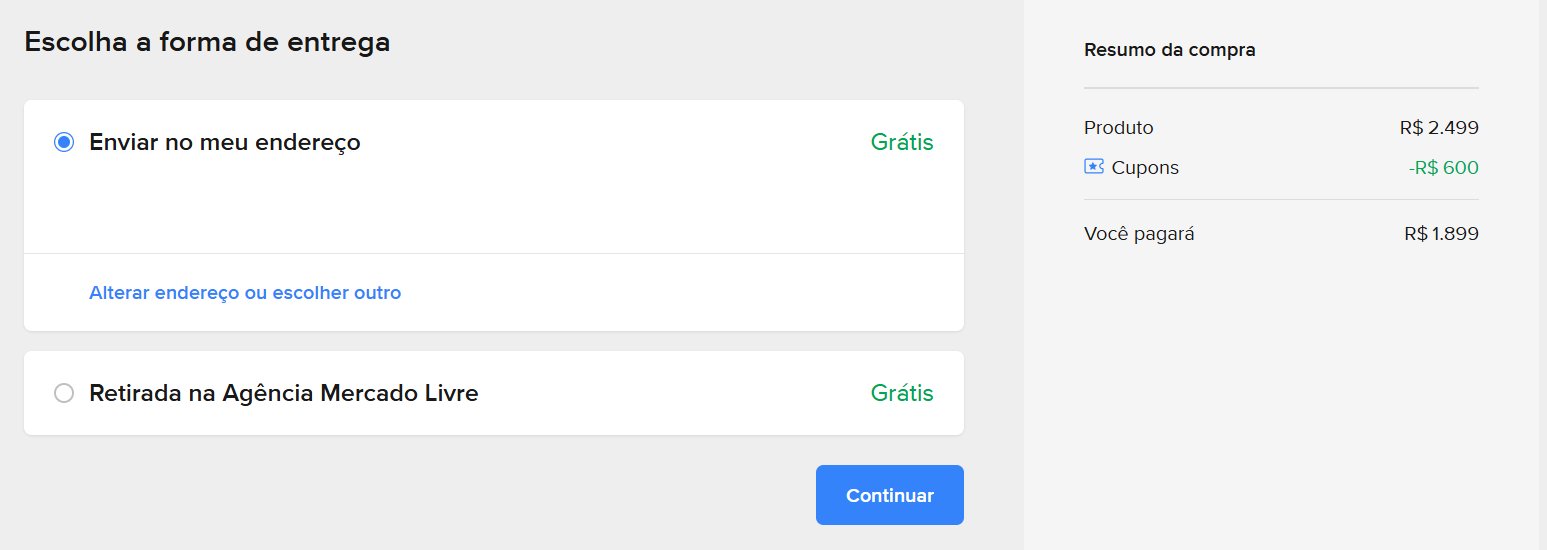Click Grátis on the home delivery option
Image resolution: width=1547 pixels, height=550 pixels.
tap(902, 142)
